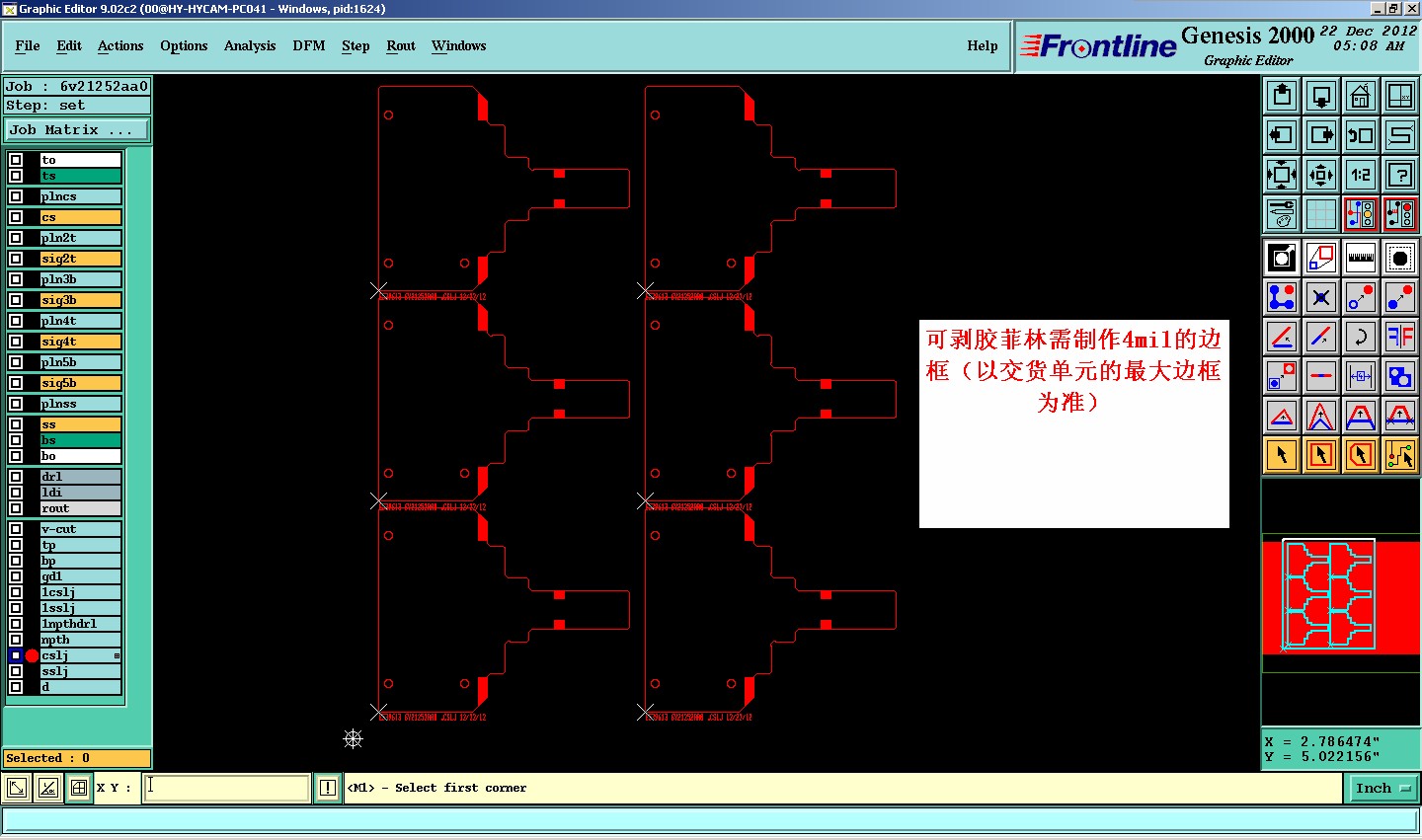This screenshot has height=840, width=1422.
Task: Select the plnss layer name
Action: pyautogui.click(x=80, y=404)
